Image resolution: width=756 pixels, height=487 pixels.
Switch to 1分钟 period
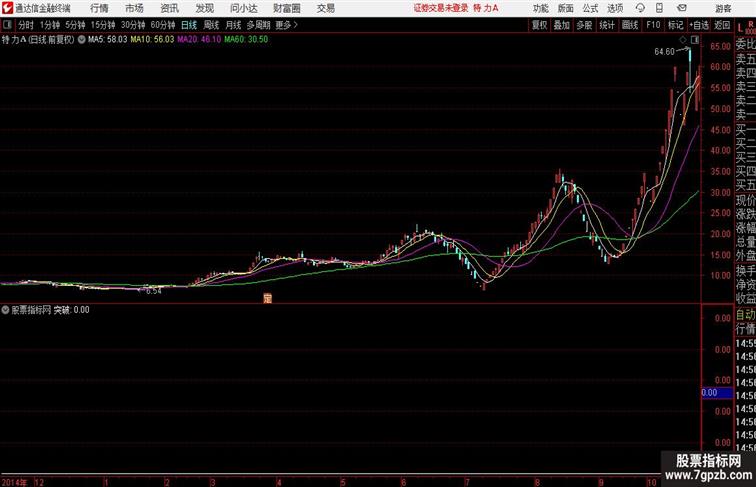coord(49,25)
